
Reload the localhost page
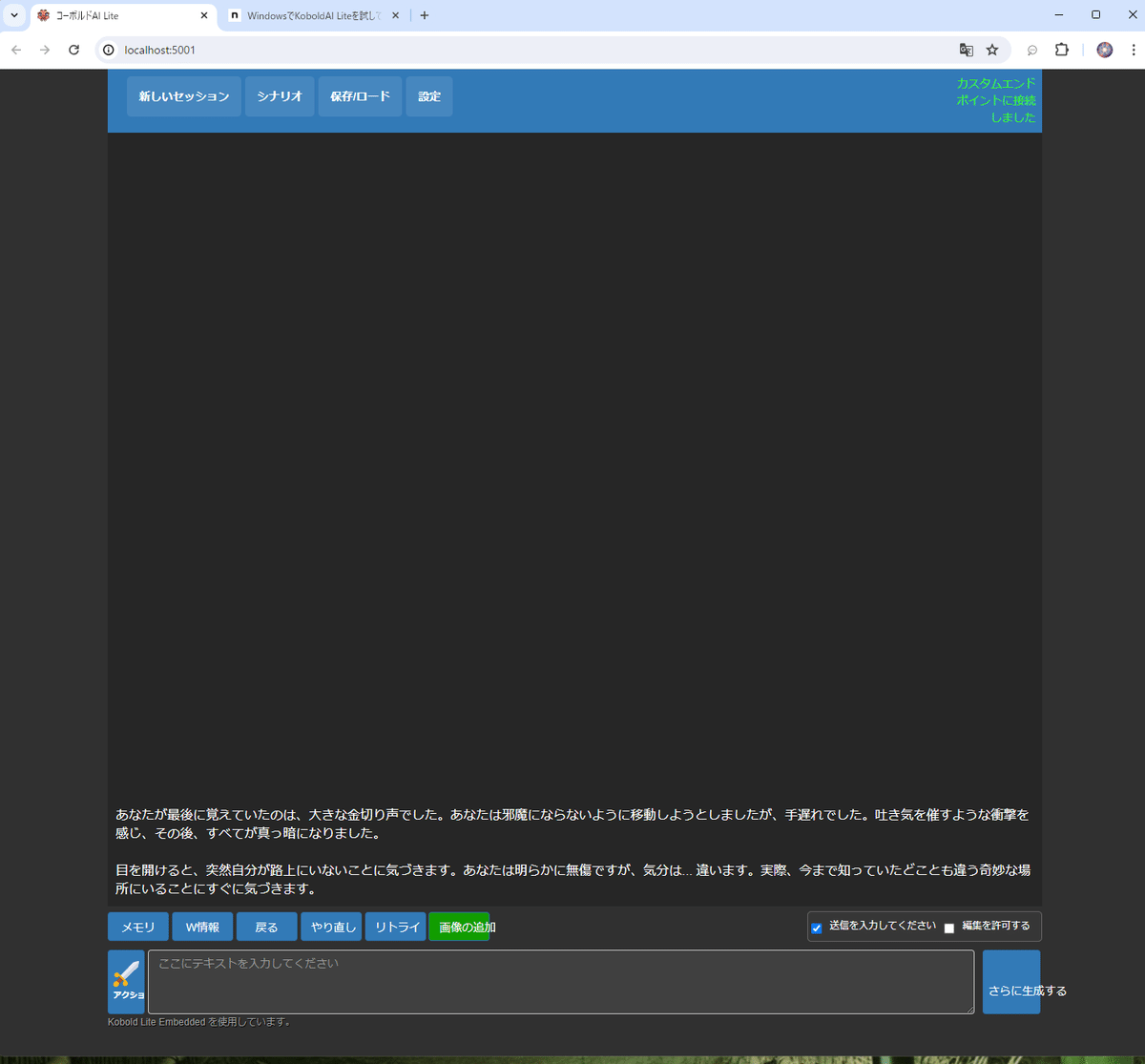click(74, 50)
